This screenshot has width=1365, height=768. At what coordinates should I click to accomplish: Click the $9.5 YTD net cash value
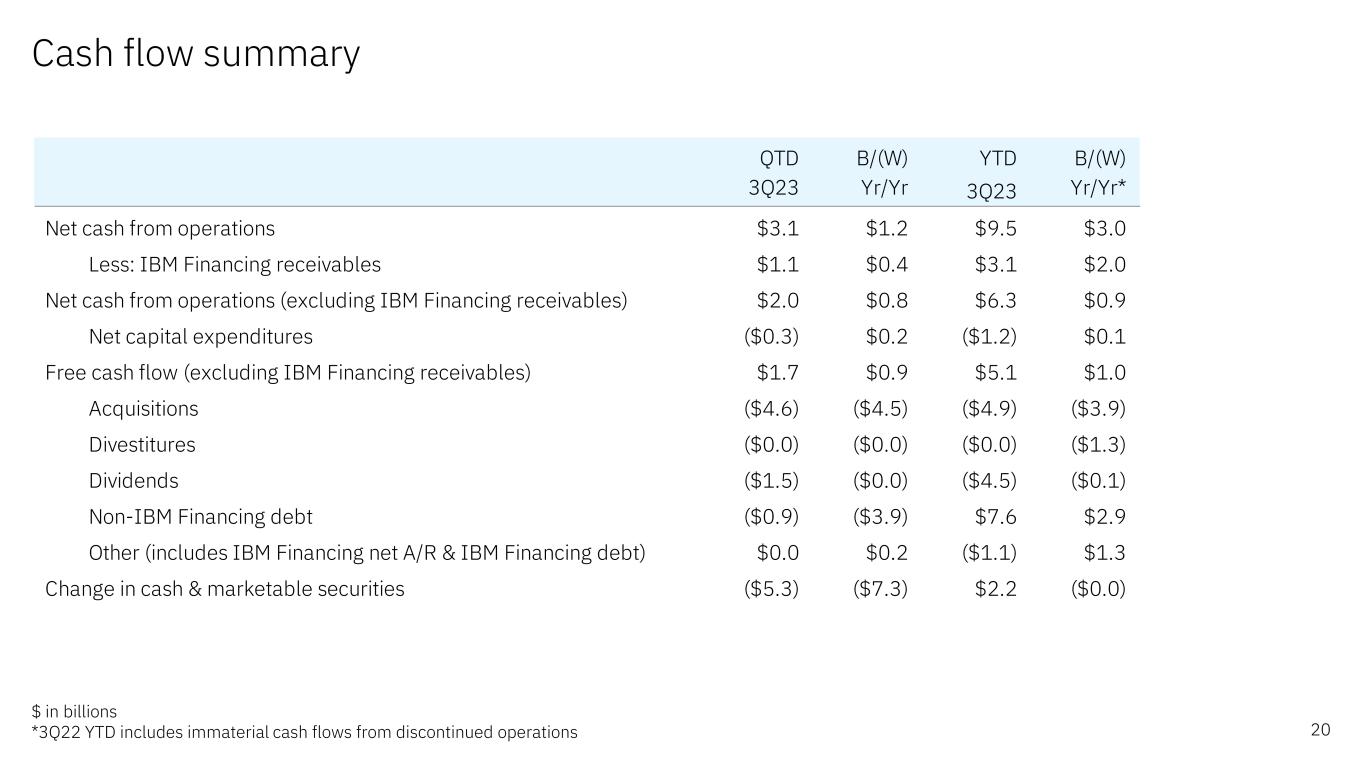pyautogui.click(x=995, y=229)
